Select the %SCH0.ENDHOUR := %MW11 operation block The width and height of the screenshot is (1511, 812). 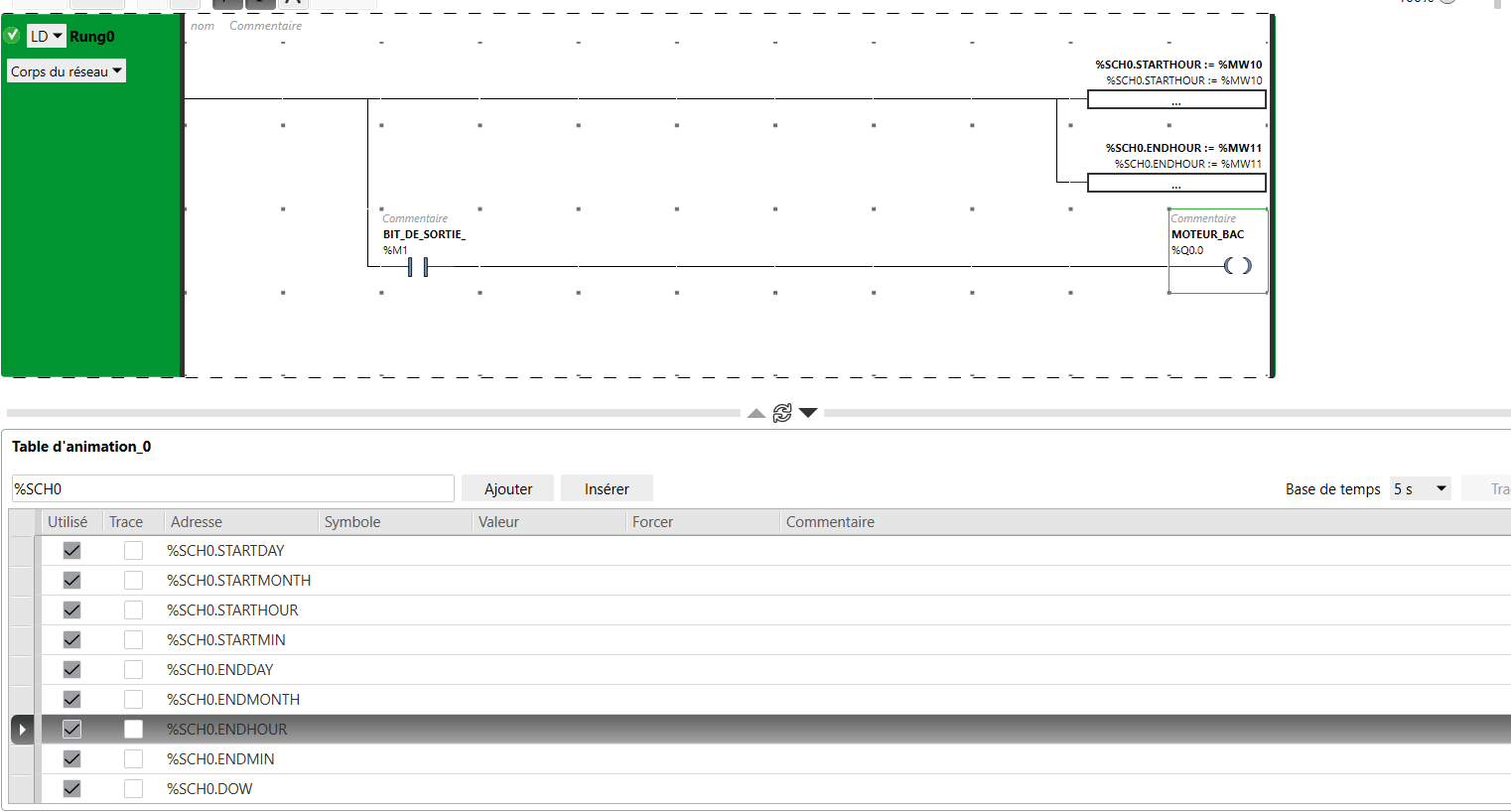1175,183
